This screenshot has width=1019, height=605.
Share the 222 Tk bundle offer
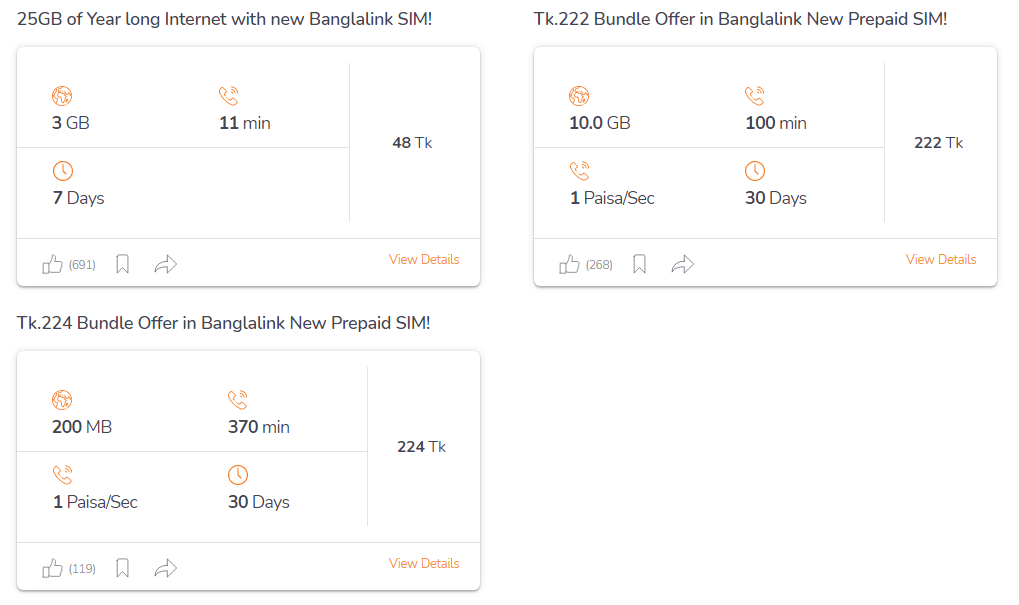tap(683, 264)
